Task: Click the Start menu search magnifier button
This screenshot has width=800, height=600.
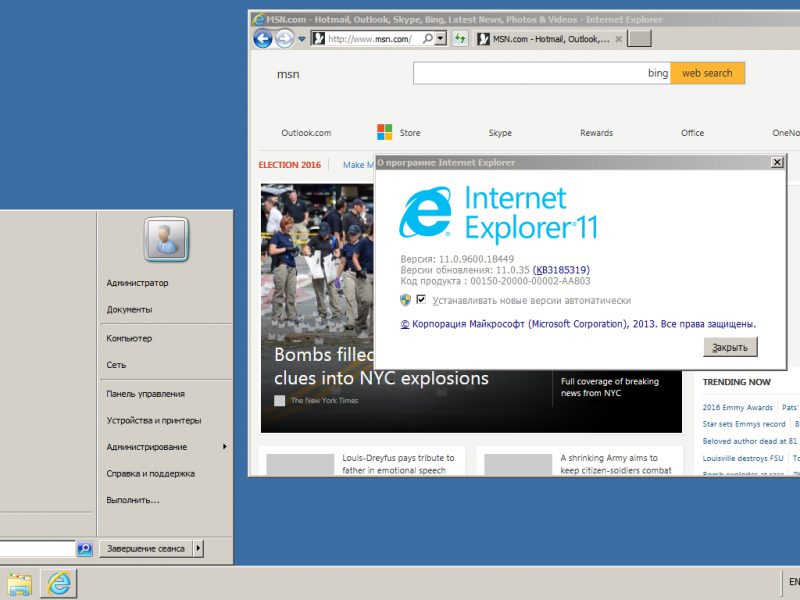Action: point(84,548)
